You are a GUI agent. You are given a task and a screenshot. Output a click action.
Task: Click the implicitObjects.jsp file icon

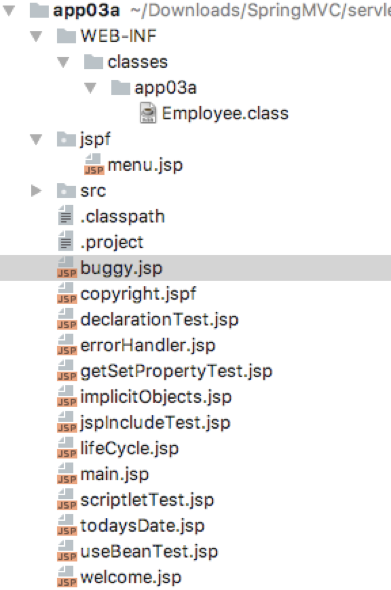tap(67, 396)
